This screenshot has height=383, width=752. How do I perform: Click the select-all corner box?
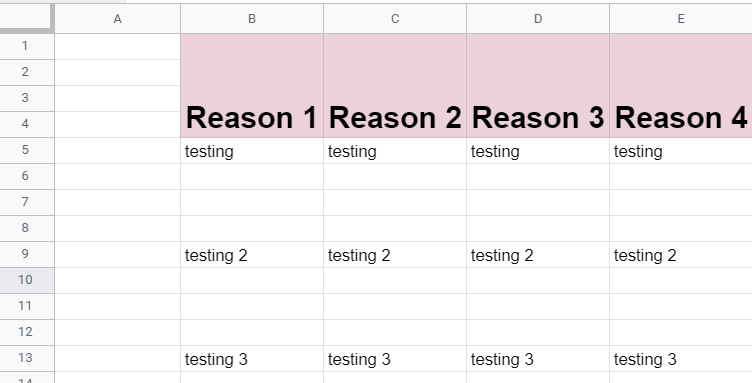[x=26, y=17]
